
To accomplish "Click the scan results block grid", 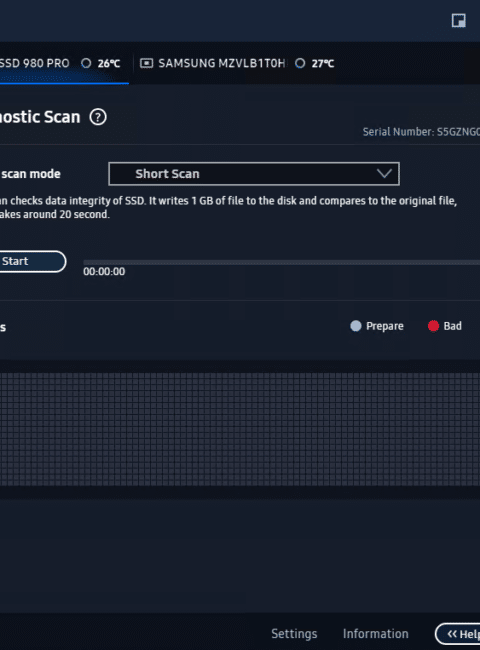I will point(240,429).
